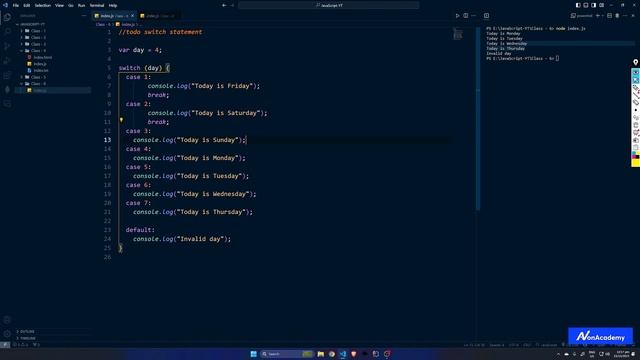Viewport: 640px width, 360px height.
Task: Open the Help menu
Action: [113, 5]
